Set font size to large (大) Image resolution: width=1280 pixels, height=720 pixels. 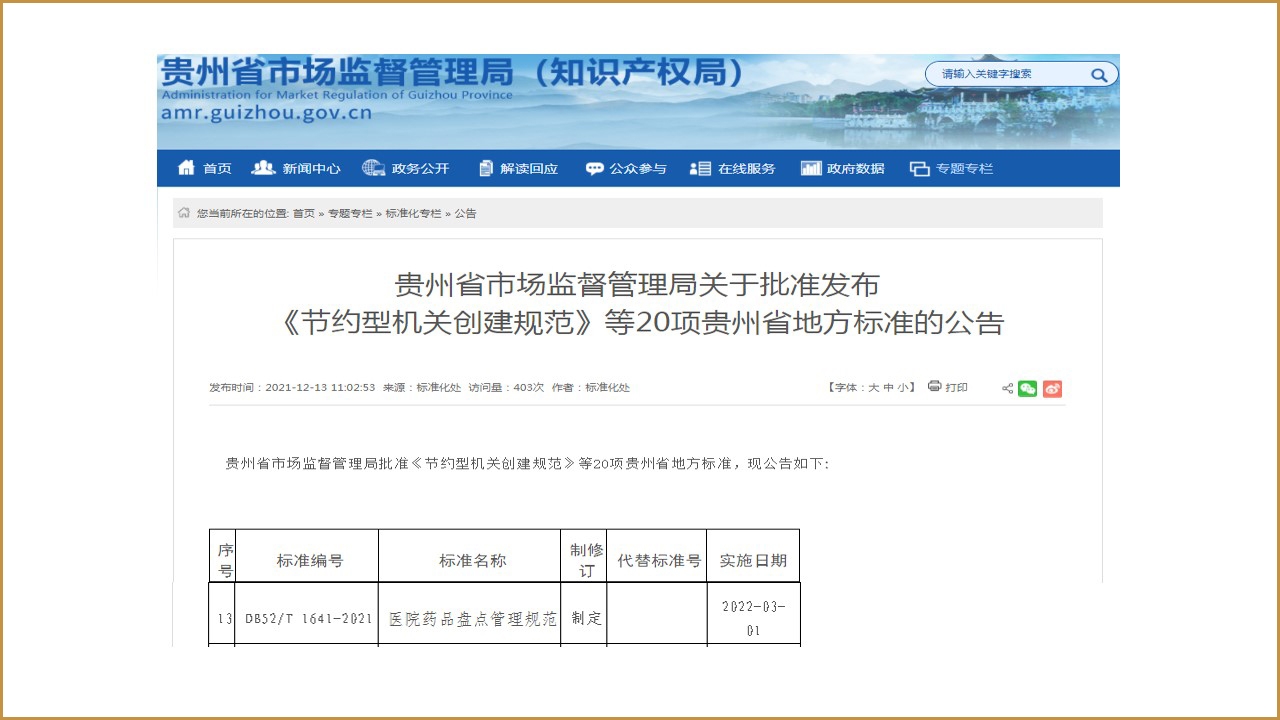point(873,388)
